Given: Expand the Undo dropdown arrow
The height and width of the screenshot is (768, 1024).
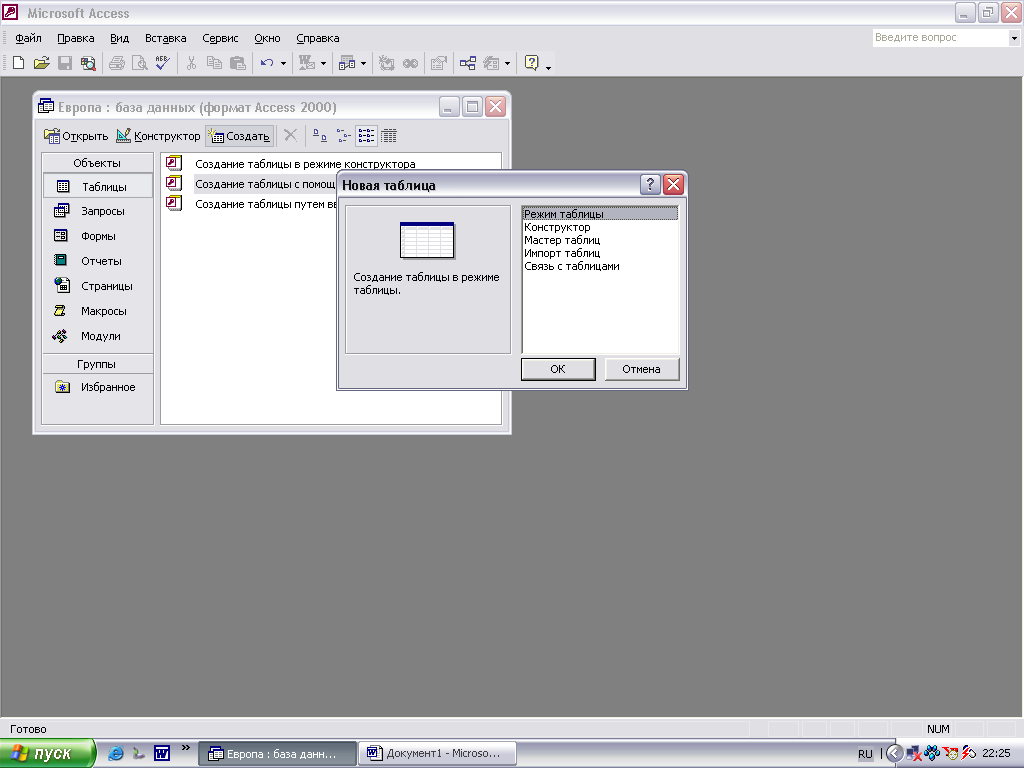Looking at the screenshot, I should coord(283,63).
